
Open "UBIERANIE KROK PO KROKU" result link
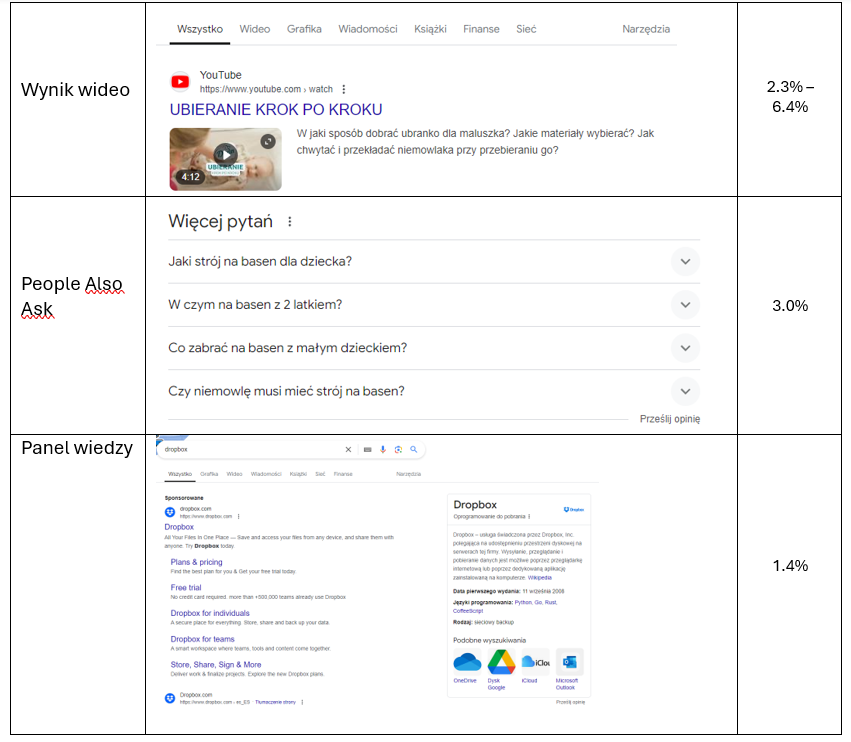pos(276,109)
